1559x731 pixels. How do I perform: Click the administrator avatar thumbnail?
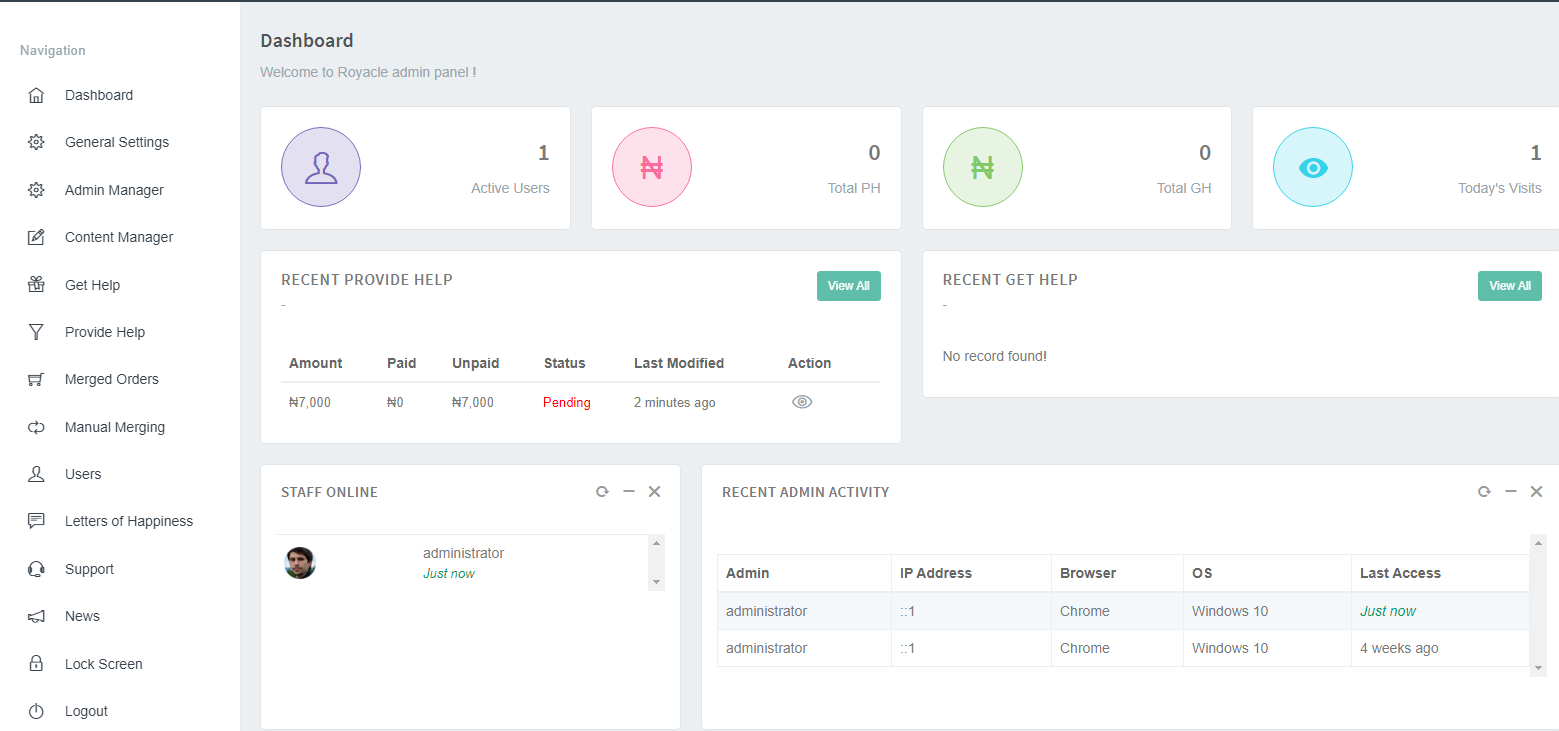point(300,563)
